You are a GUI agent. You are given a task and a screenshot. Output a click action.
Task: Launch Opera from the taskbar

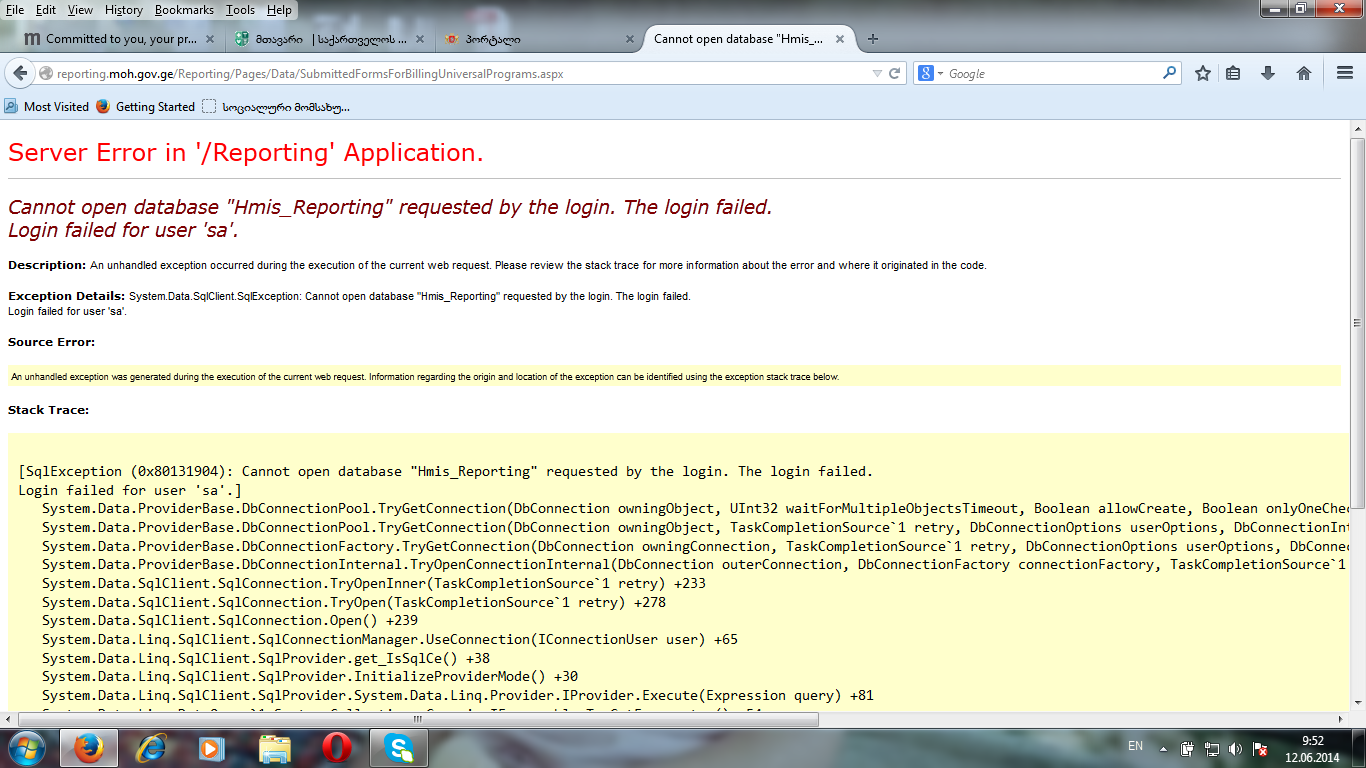coord(336,747)
